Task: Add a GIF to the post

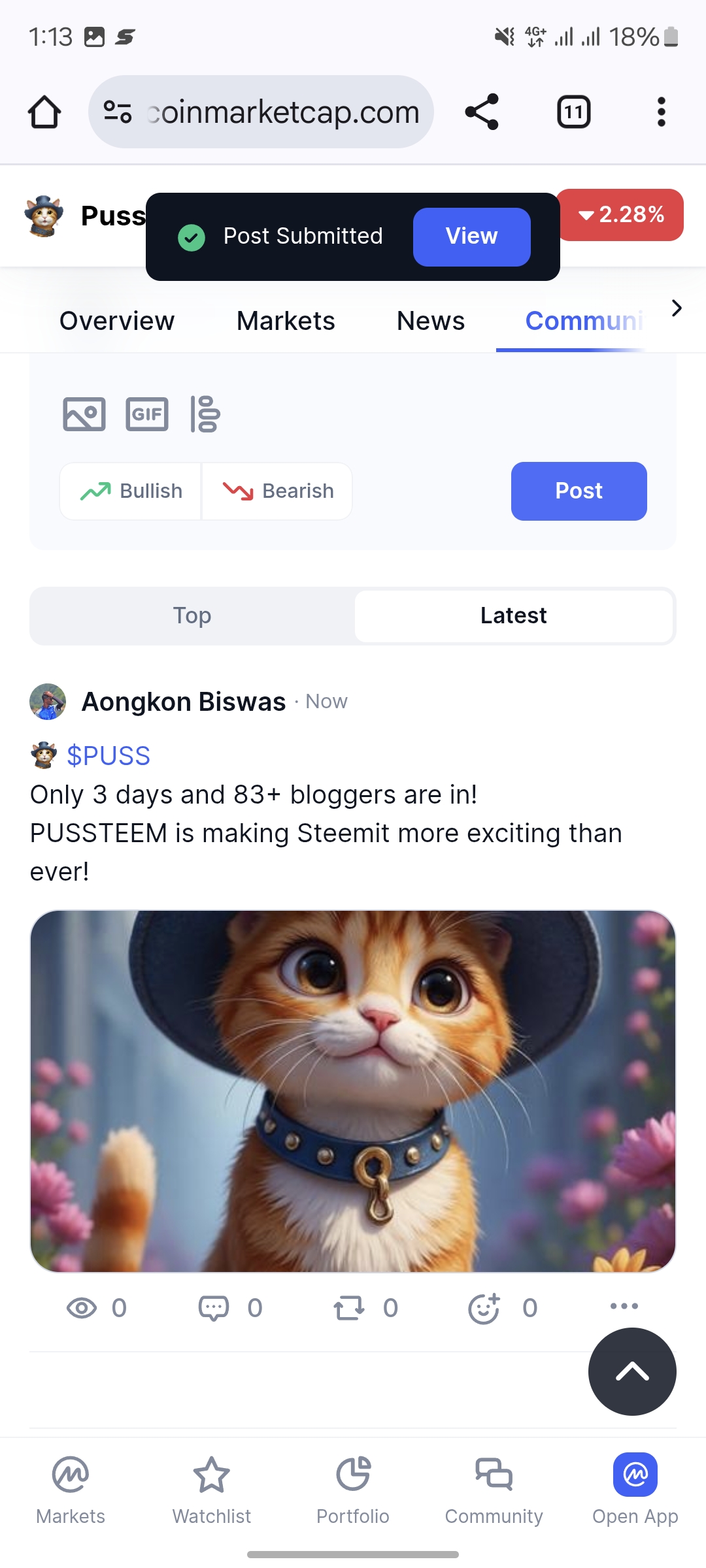Action: [x=147, y=414]
